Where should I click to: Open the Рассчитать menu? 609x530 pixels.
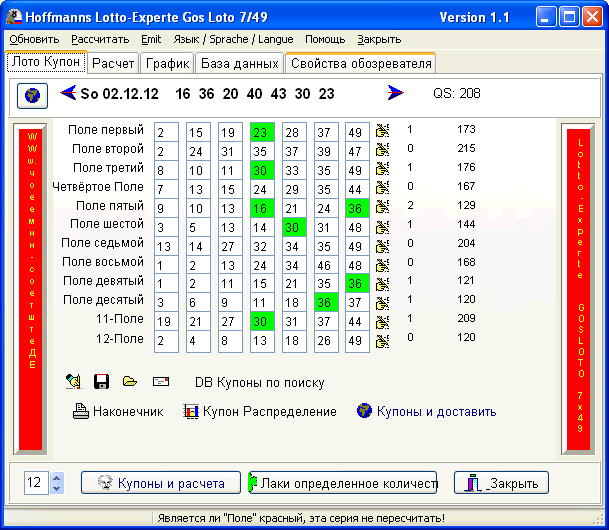click(100, 40)
